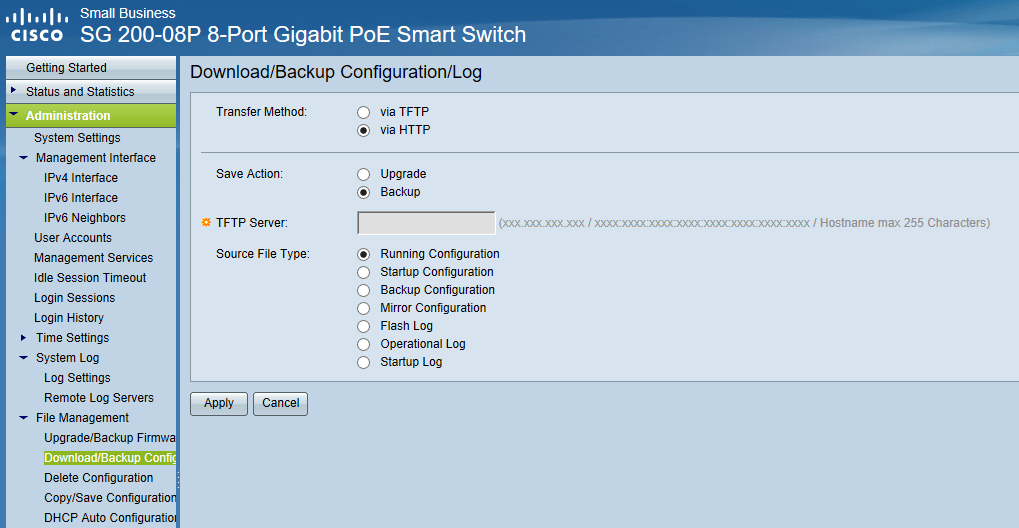
Task: Click the TFTP Server input field
Action: [426, 223]
